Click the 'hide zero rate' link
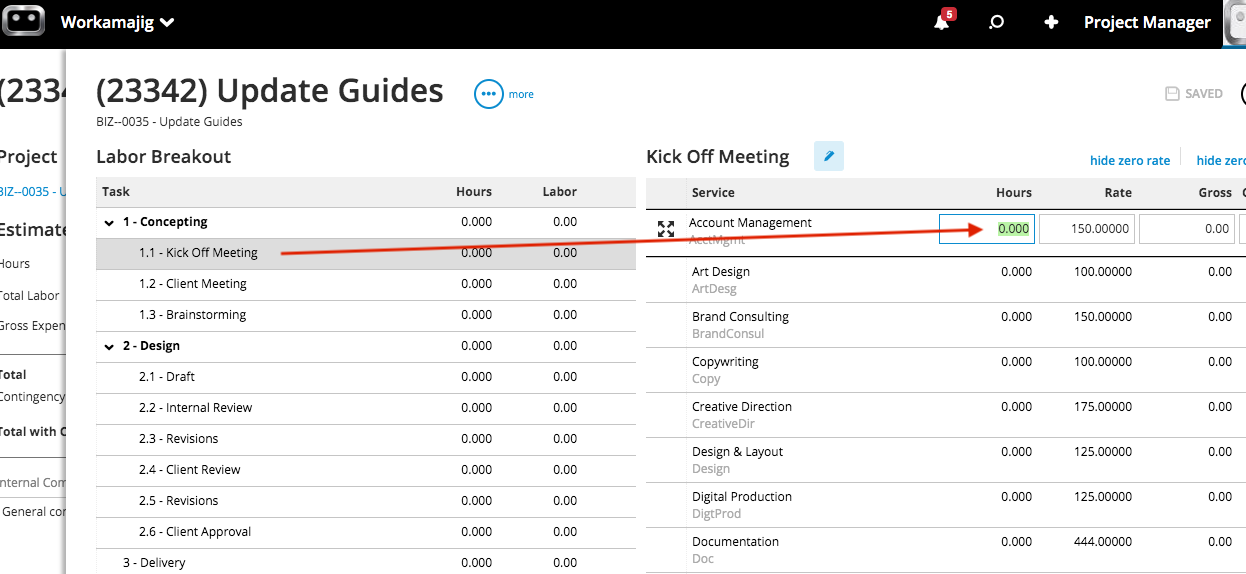1246x574 pixels. tap(1130, 160)
